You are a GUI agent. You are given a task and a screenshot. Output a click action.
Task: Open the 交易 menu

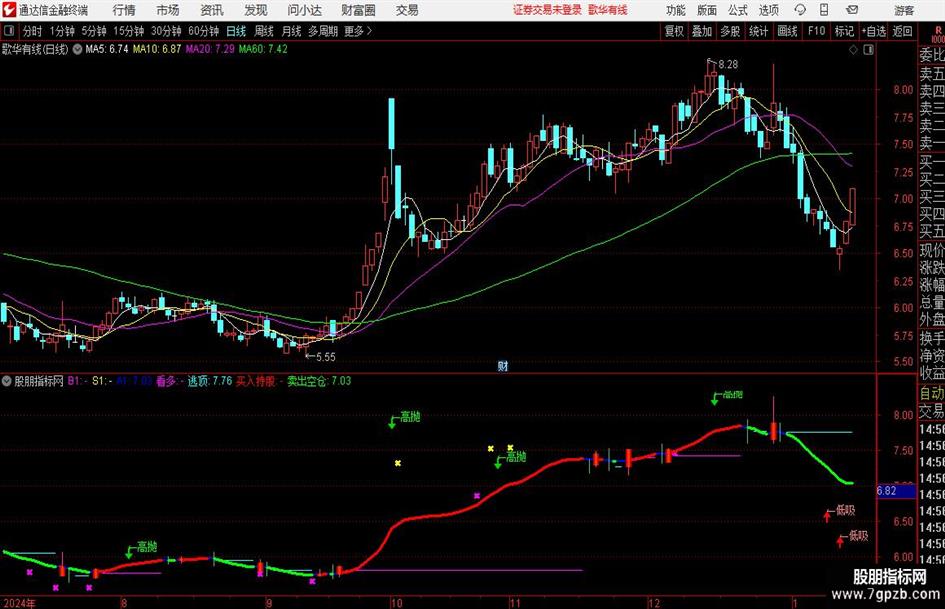(407, 10)
